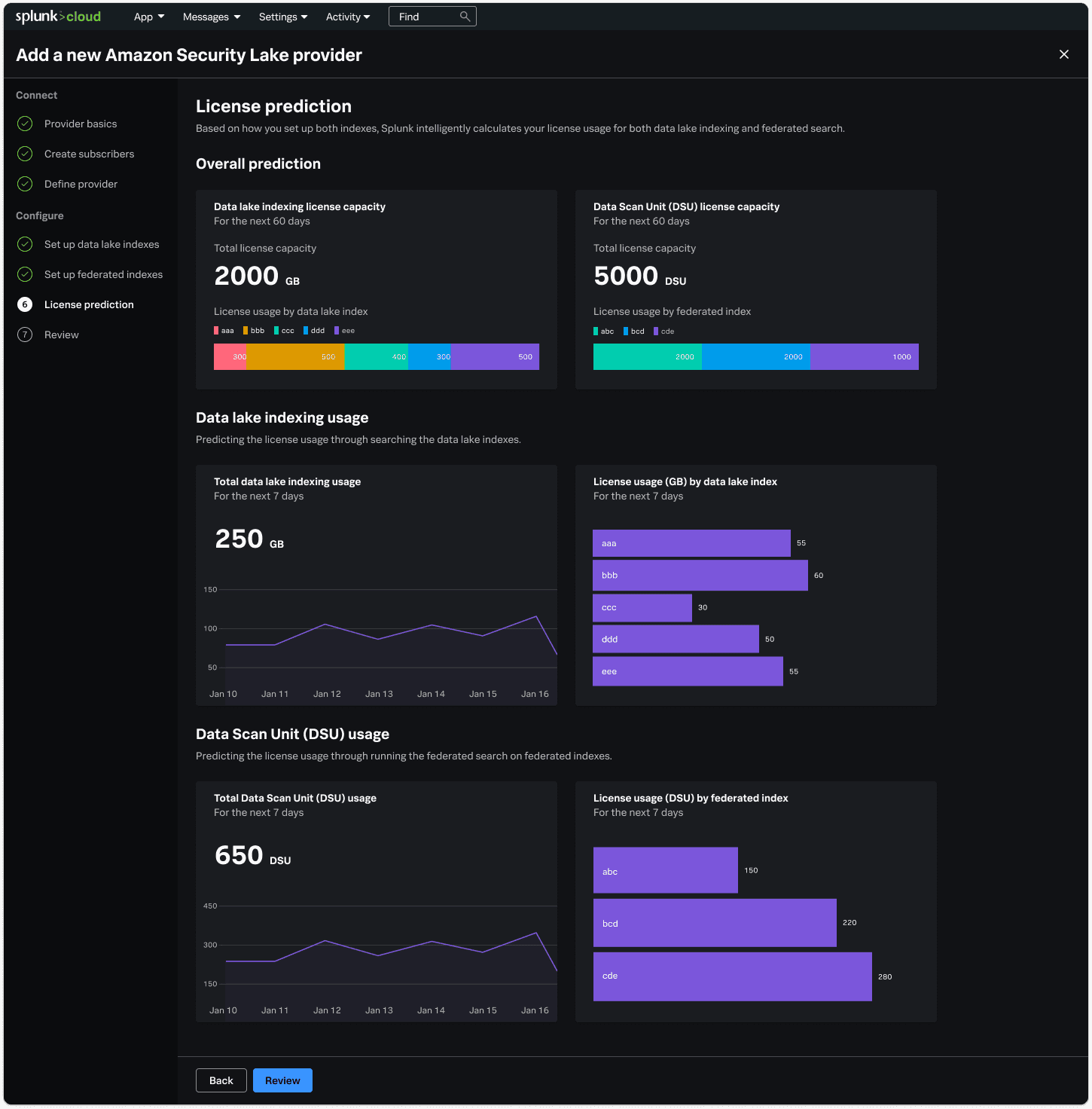1092x1109 pixels.
Task: Click the 5000 DSU capacity value
Action: point(640,276)
